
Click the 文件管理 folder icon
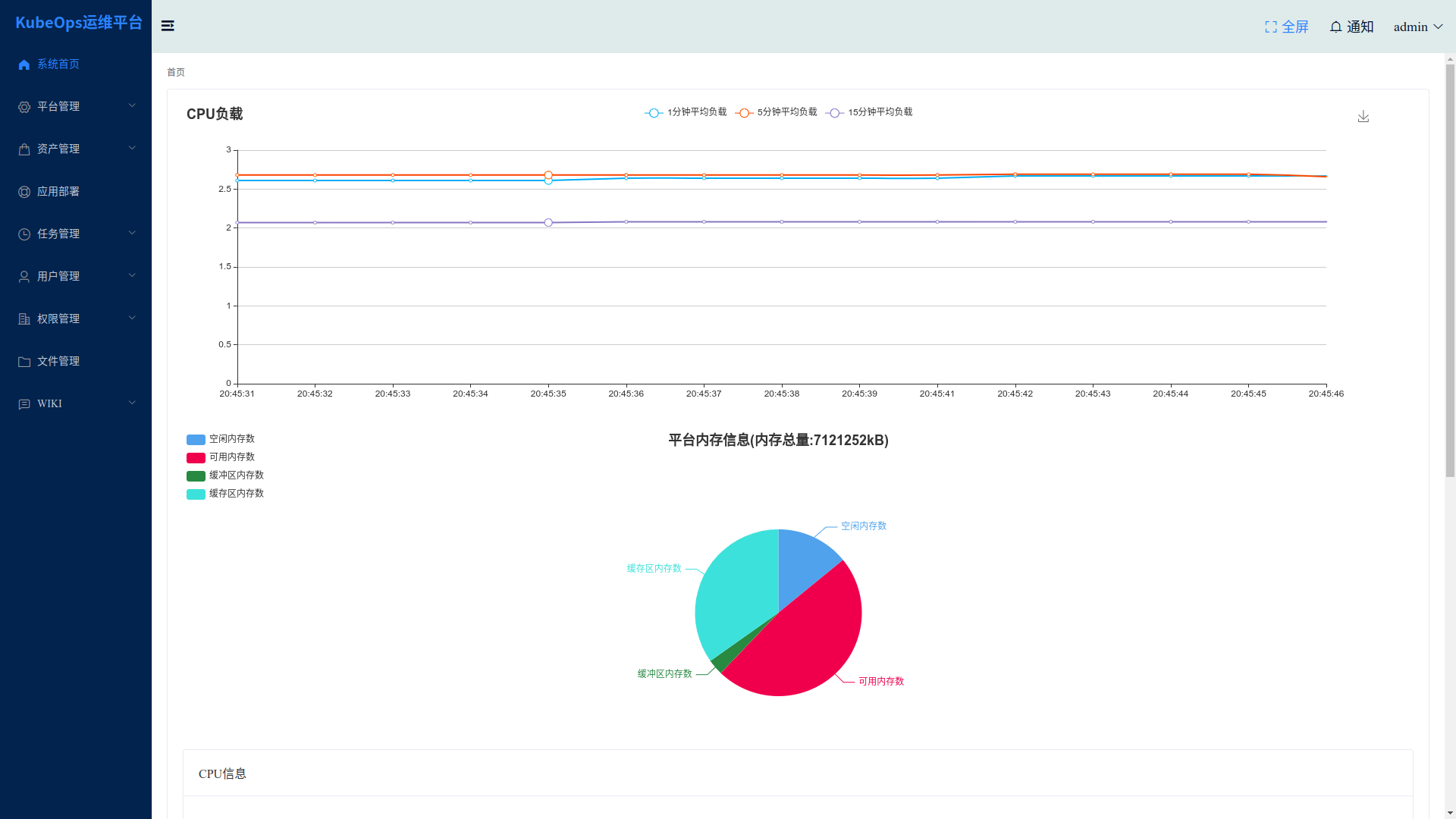coord(24,362)
